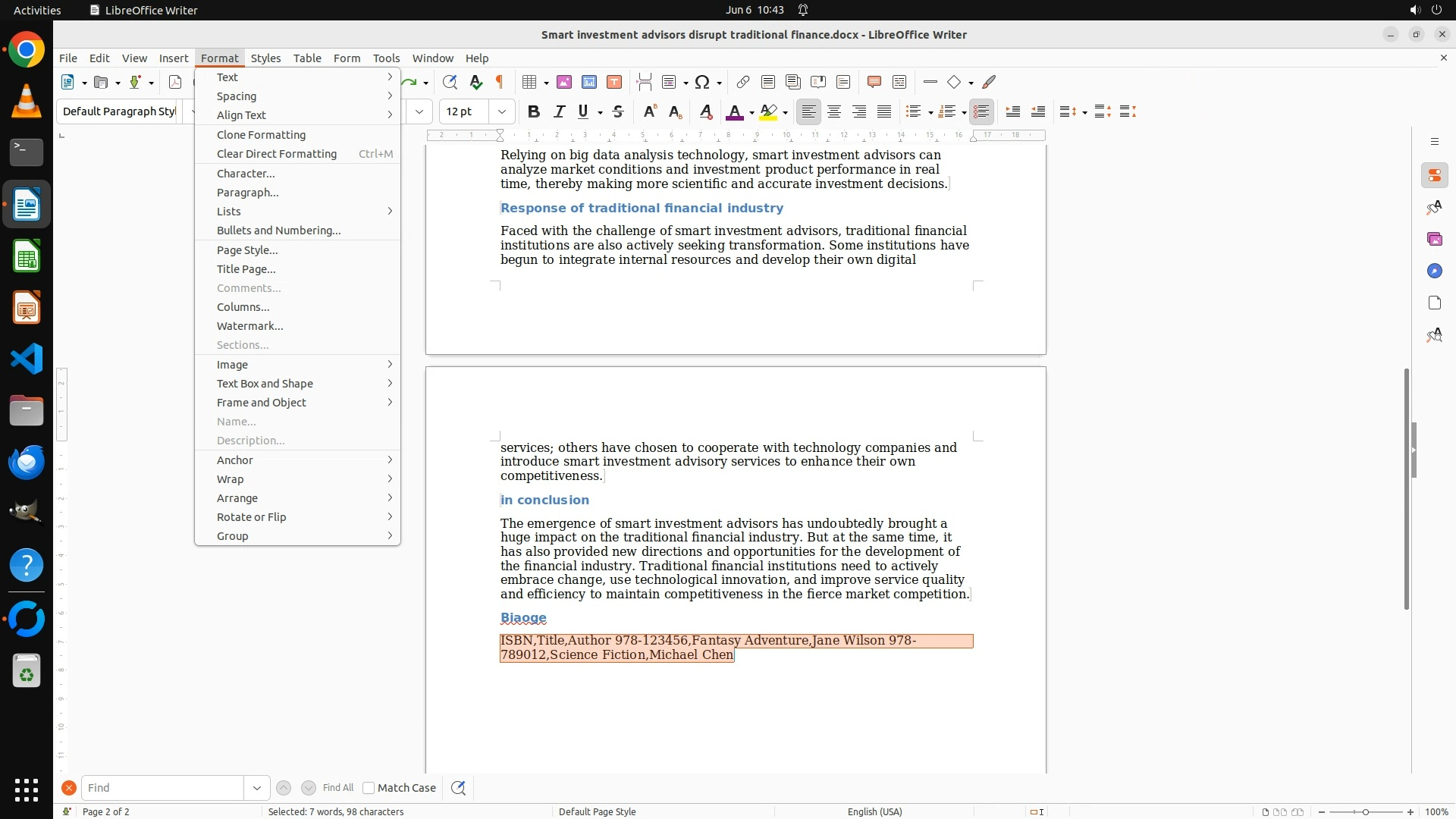Click the Italic formatting icon
The width and height of the screenshot is (1456, 819).
559,112
